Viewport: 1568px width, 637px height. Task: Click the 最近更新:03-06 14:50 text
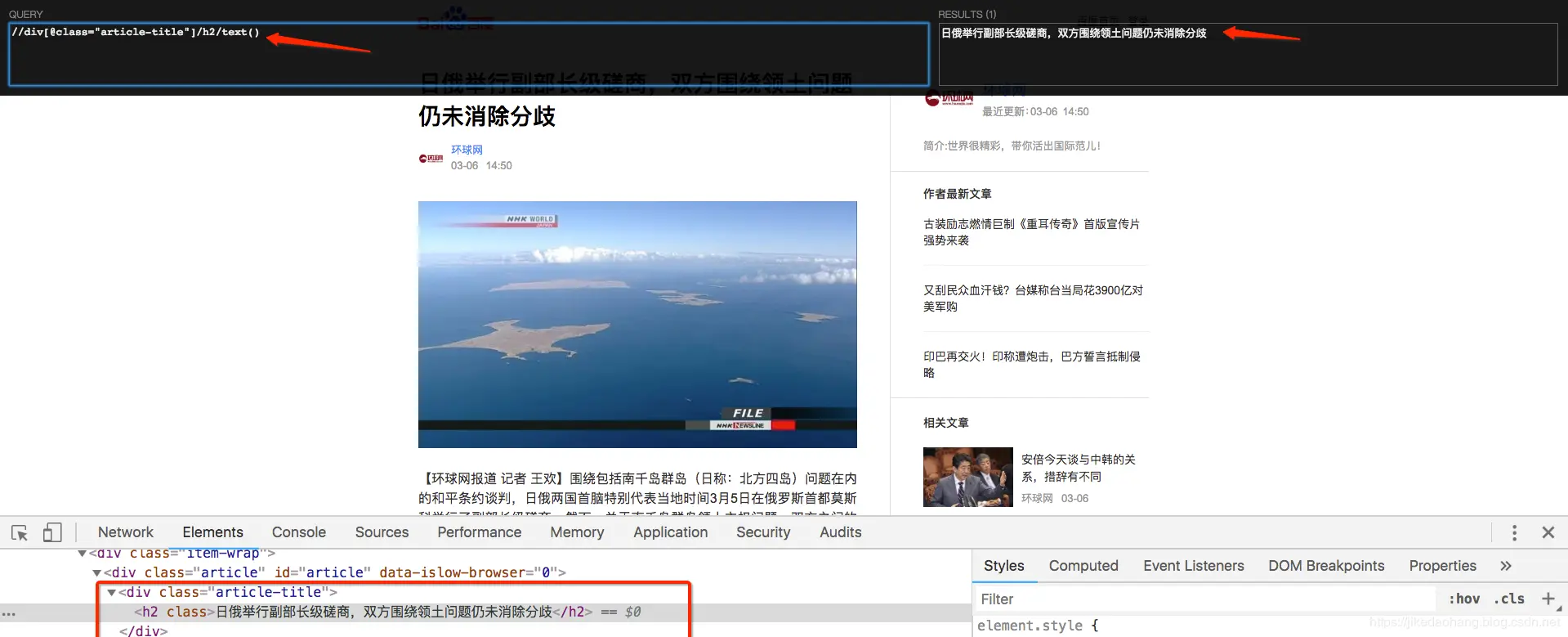pos(1035,111)
